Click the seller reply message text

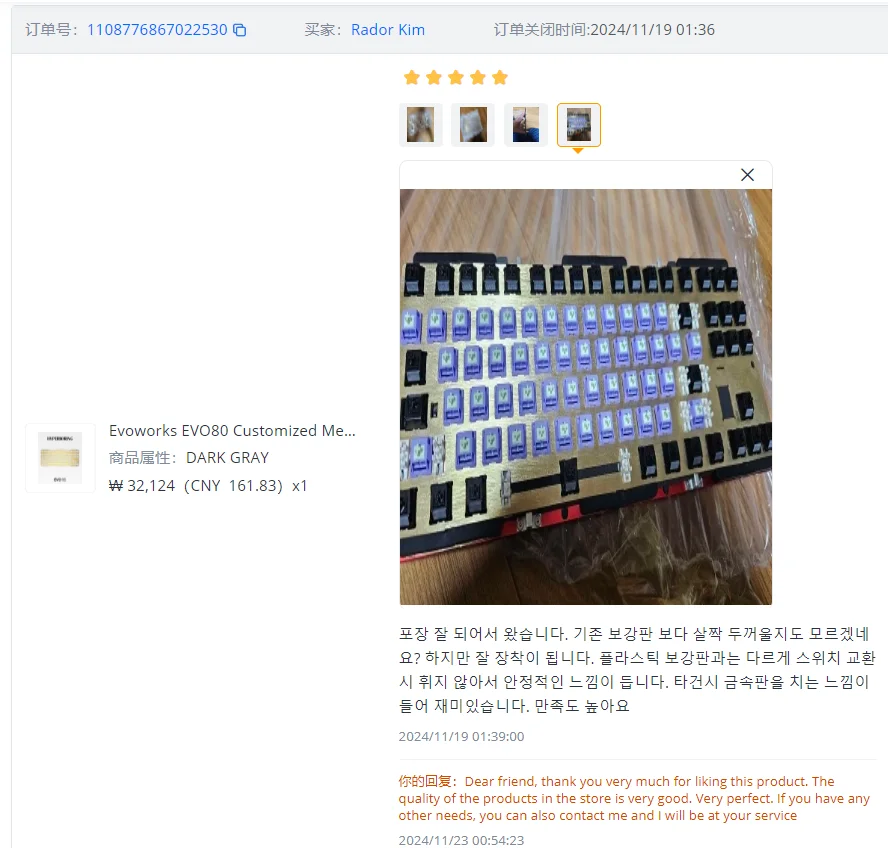pos(634,798)
